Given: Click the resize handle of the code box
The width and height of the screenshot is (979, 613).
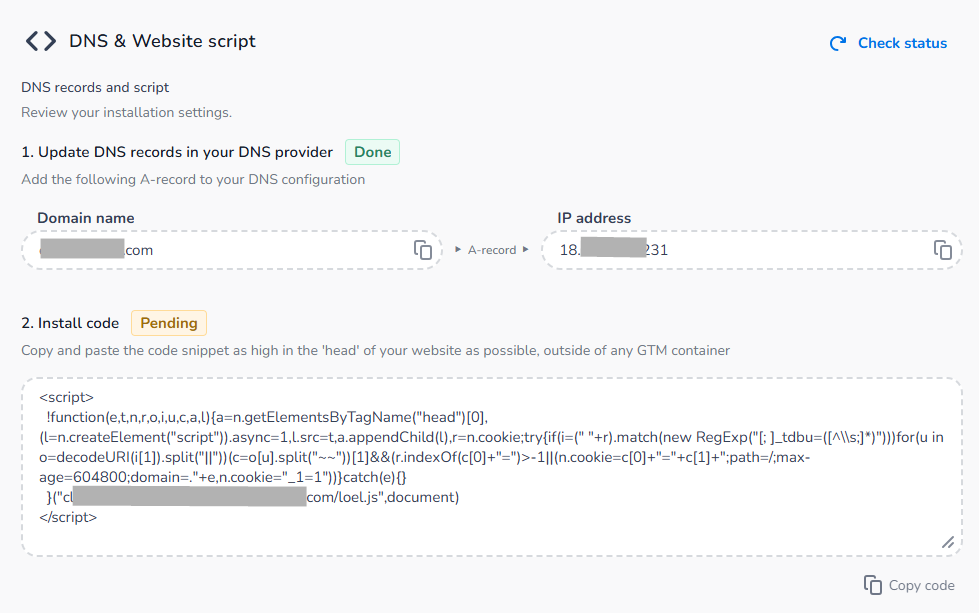Looking at the screenshot, I should pyautogui.click(x=948, y=542).
